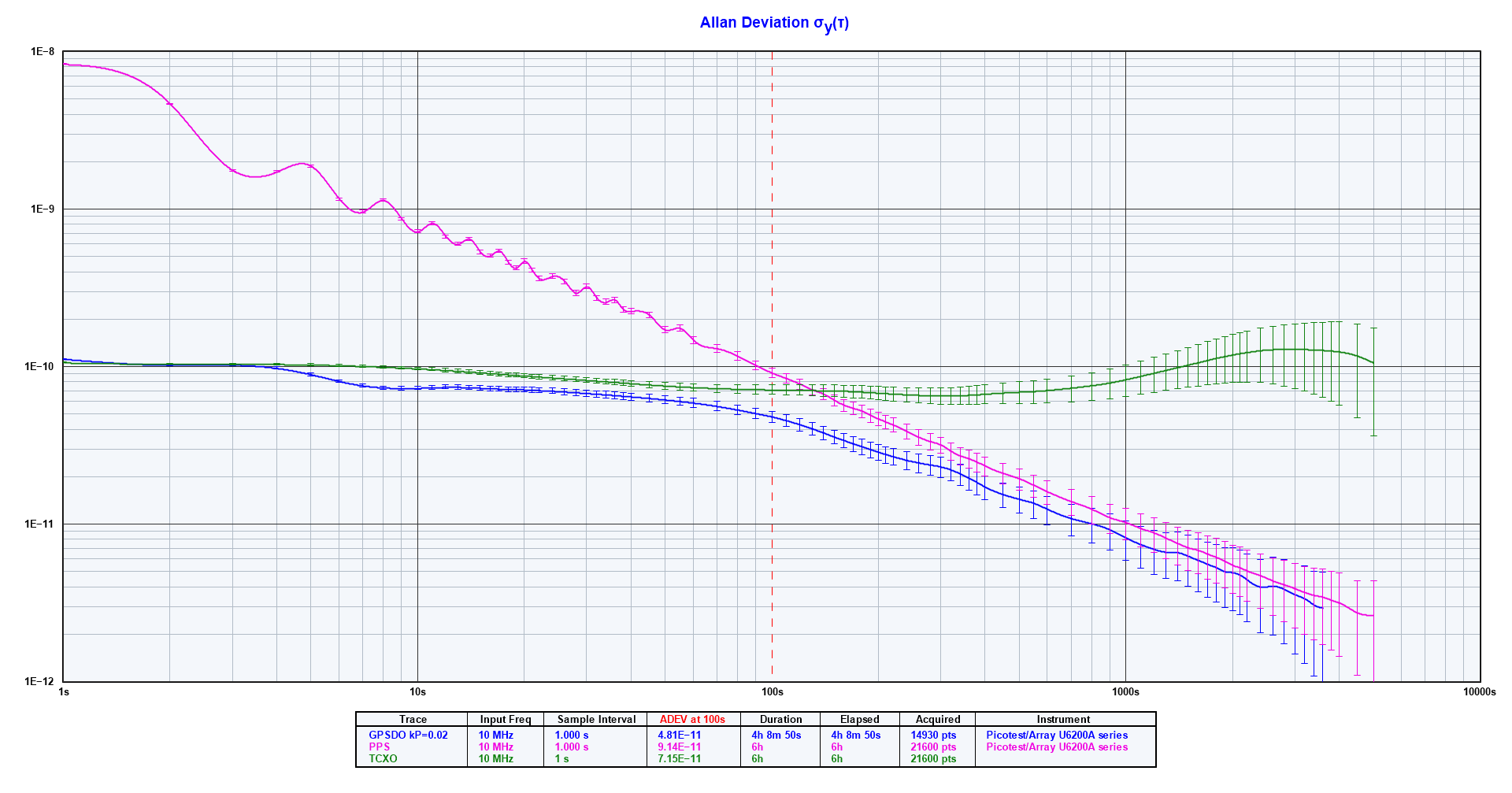Click TCXO row 6h Elapsed cell
This screenshot has width=1512, height=793.
pyautogui.click(x=836, y=759)
